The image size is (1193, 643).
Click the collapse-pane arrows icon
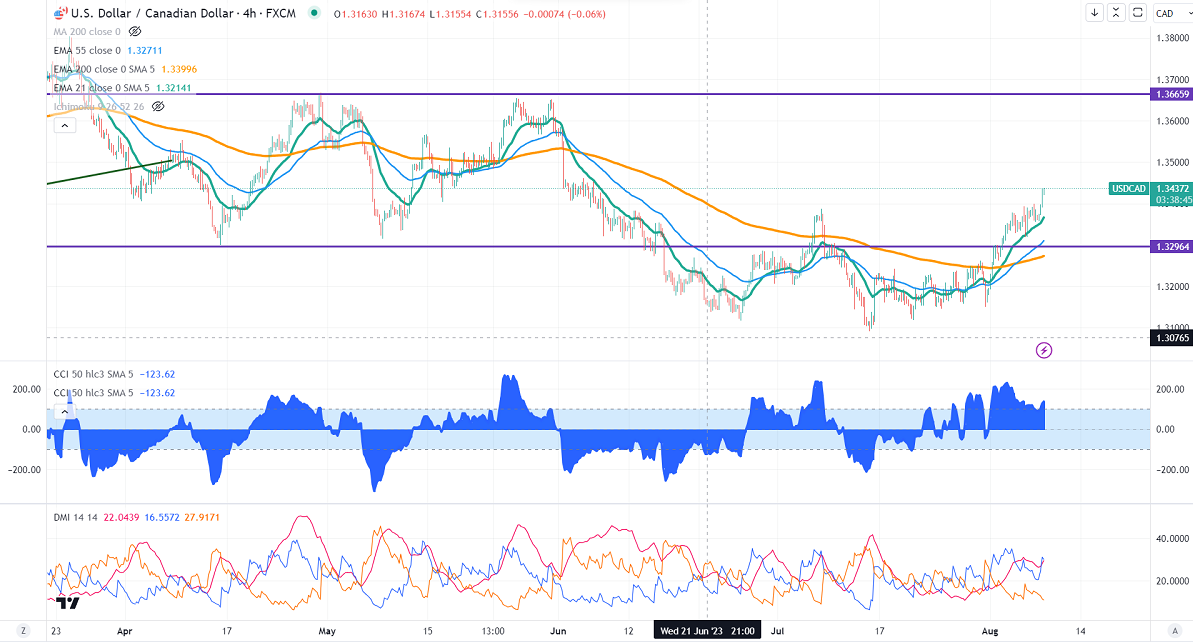1114,13
